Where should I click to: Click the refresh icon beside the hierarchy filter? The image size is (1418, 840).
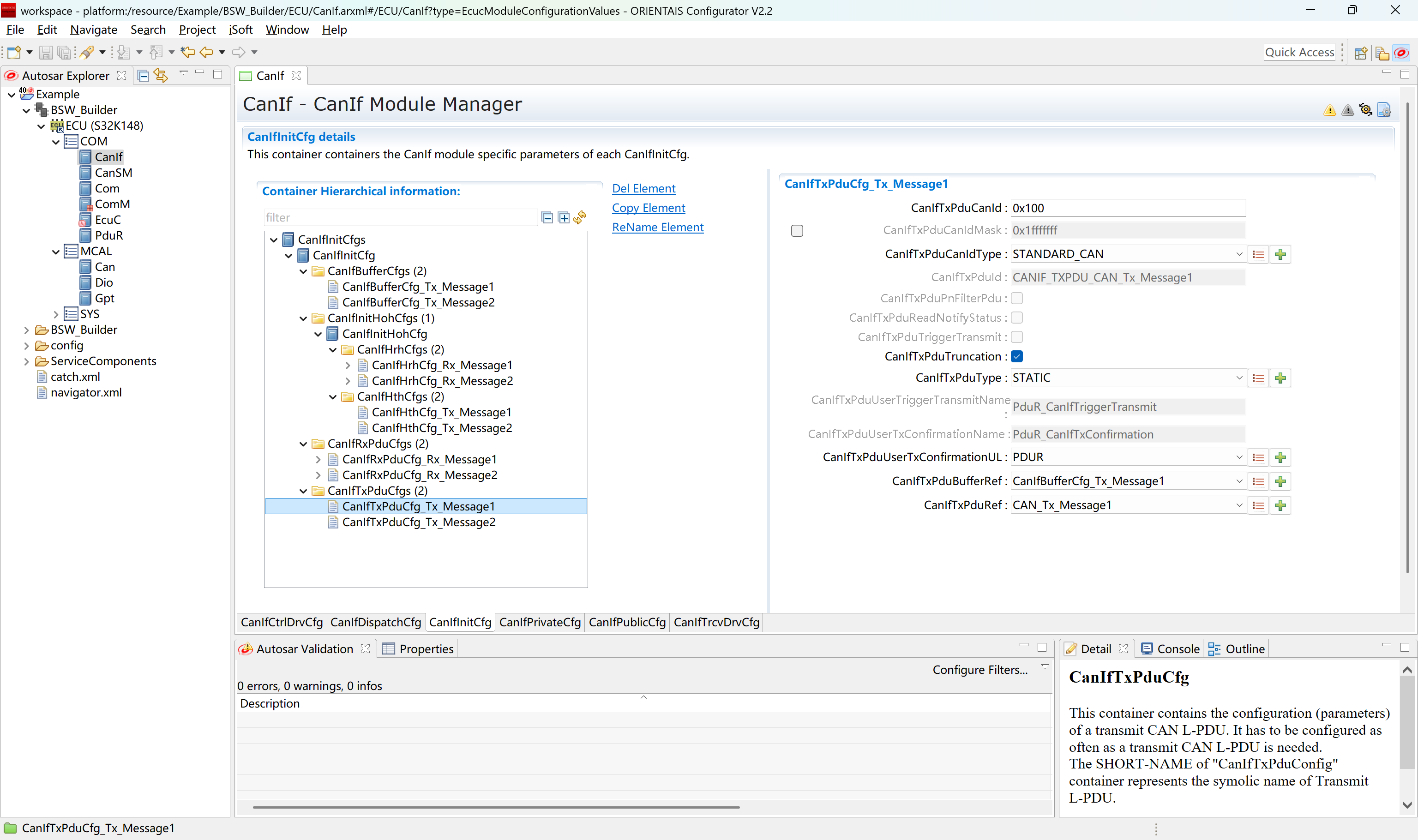[580, 217]
